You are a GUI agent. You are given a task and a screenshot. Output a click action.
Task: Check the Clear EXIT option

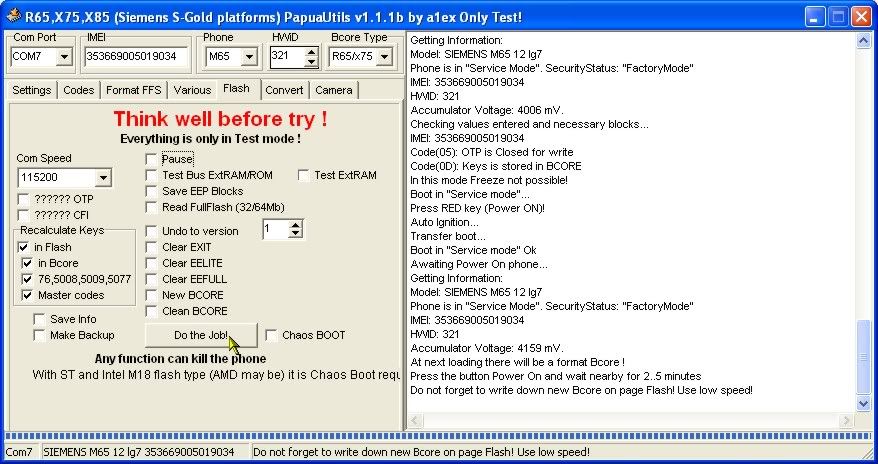click(x=151, y=247)
